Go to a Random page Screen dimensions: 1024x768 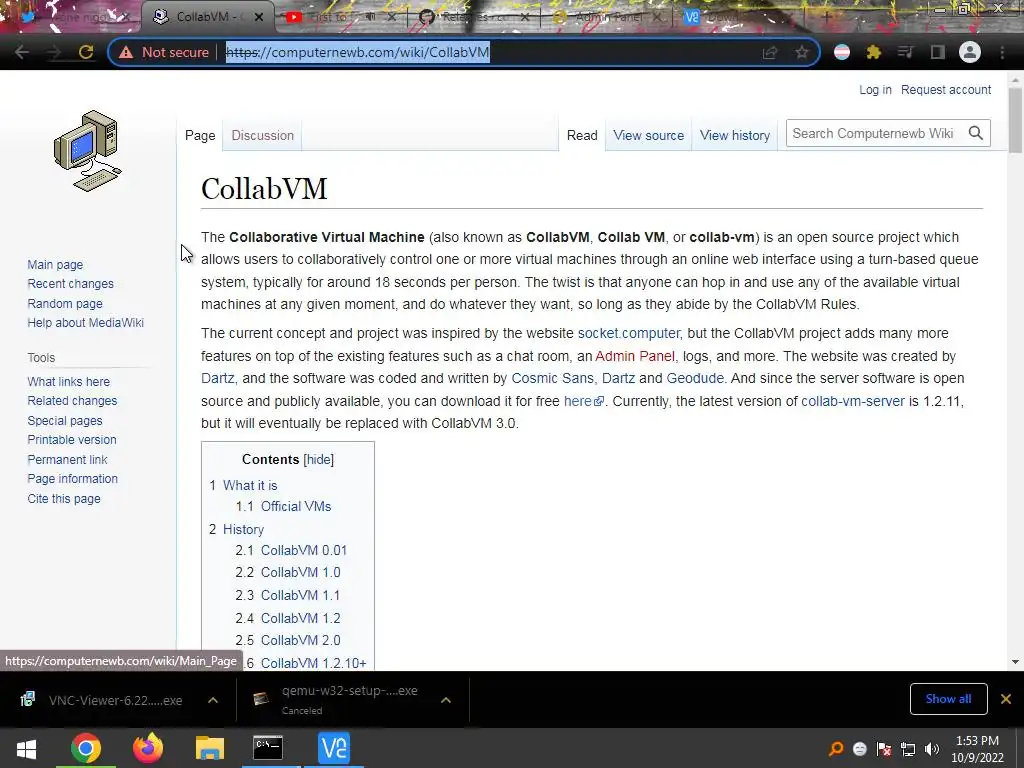point(65,303)
